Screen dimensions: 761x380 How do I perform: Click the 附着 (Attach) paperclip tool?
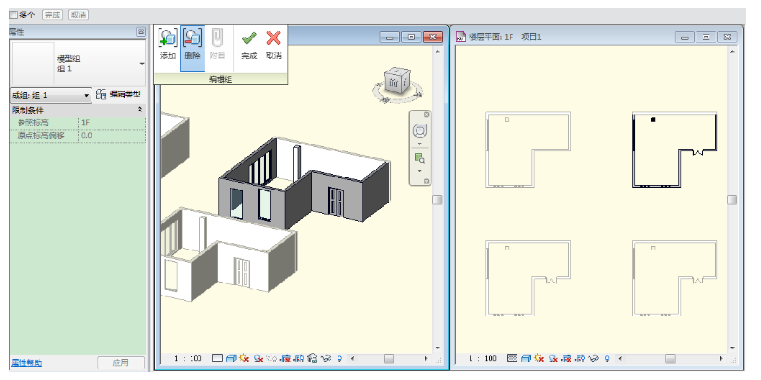217,45
